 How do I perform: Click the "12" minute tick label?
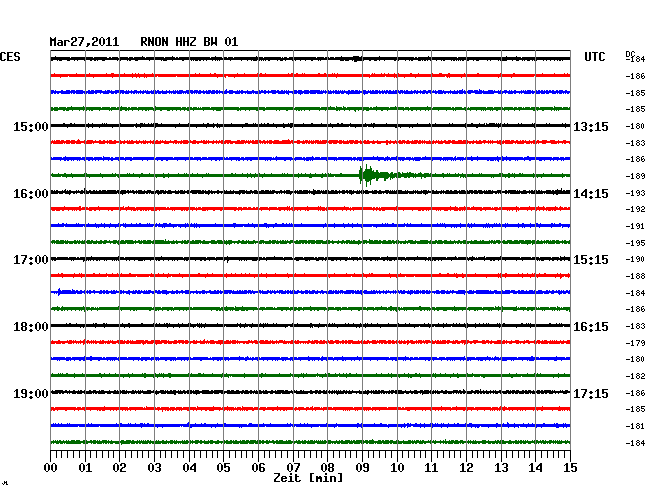click(x=466, y=468)
